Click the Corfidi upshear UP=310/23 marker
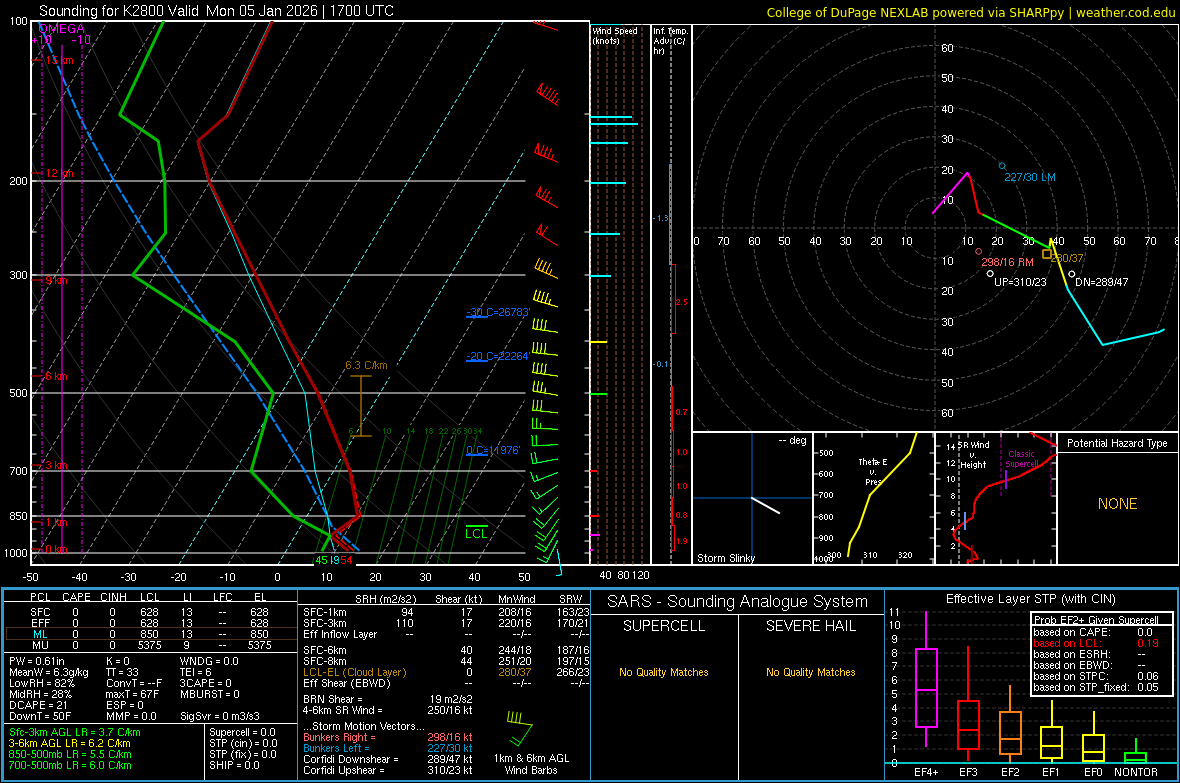The image size is (1180, 783). pyautogui.click(x=990, y=274)
